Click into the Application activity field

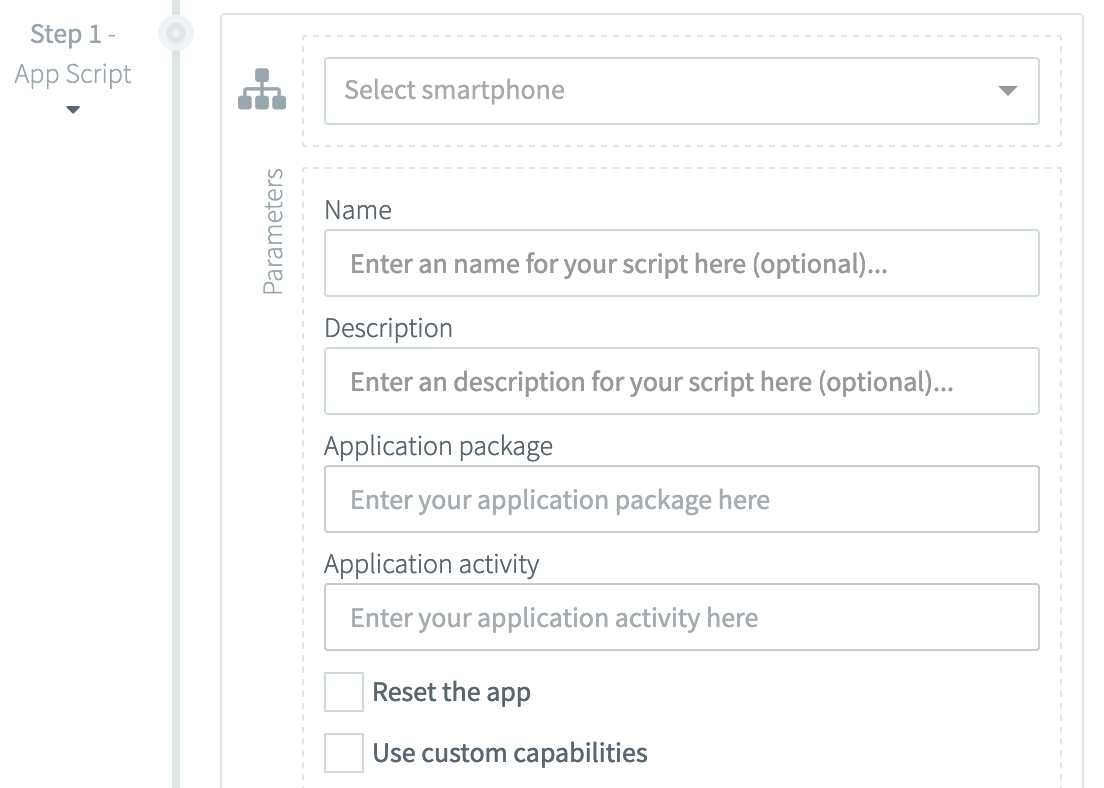click(681, 618)
